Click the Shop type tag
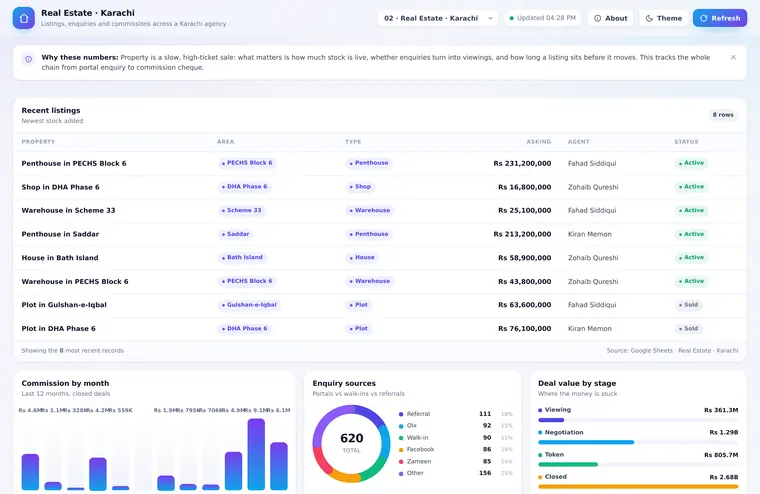This screenshot has height=494, width=760. pyautogui.click(x=360, y=187)
